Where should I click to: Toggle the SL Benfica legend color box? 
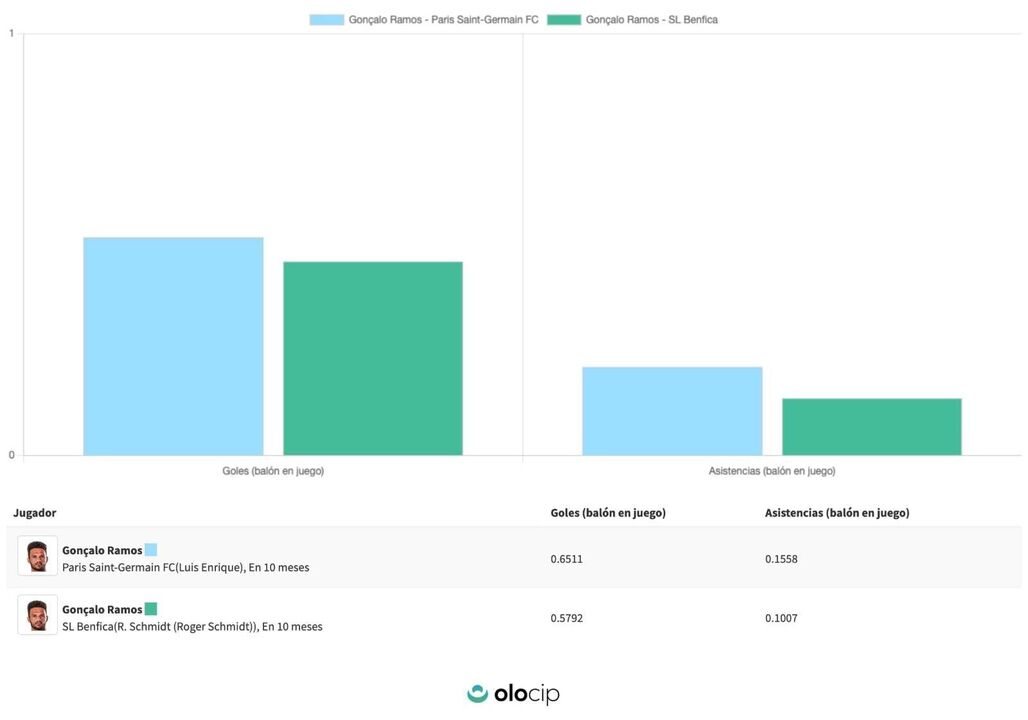(564, 19)
